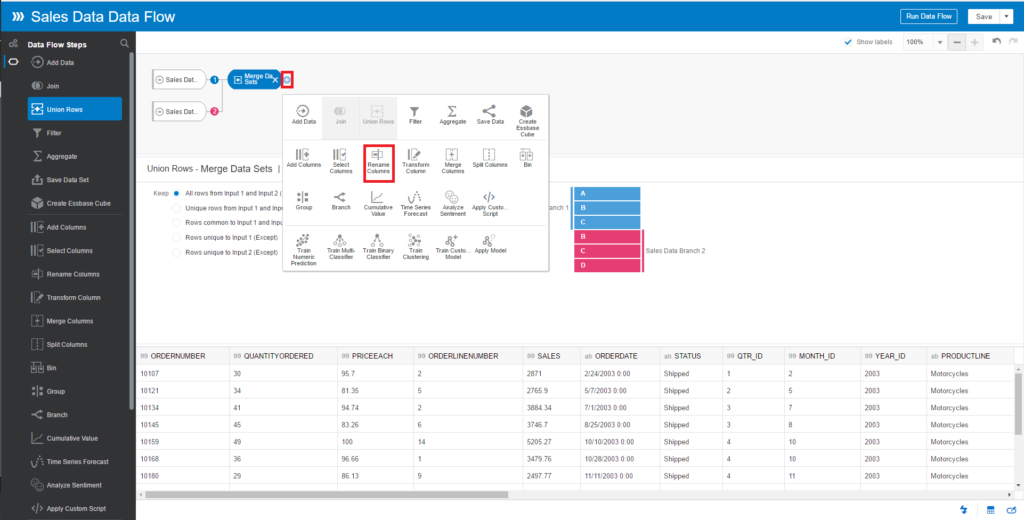This screenshot has width=1024, height=520.
Task: Remove the Merge Data Sets step
Action: click(x=276, y=80)
